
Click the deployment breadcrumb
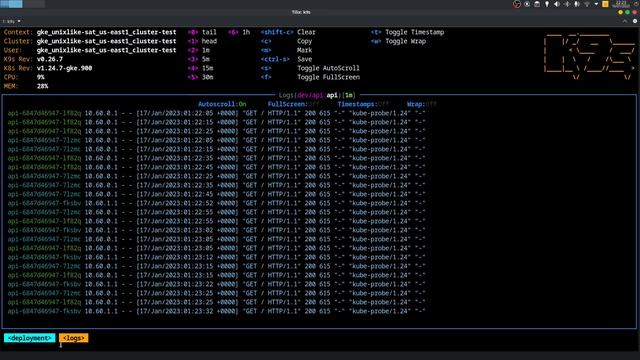click(30, 338)
